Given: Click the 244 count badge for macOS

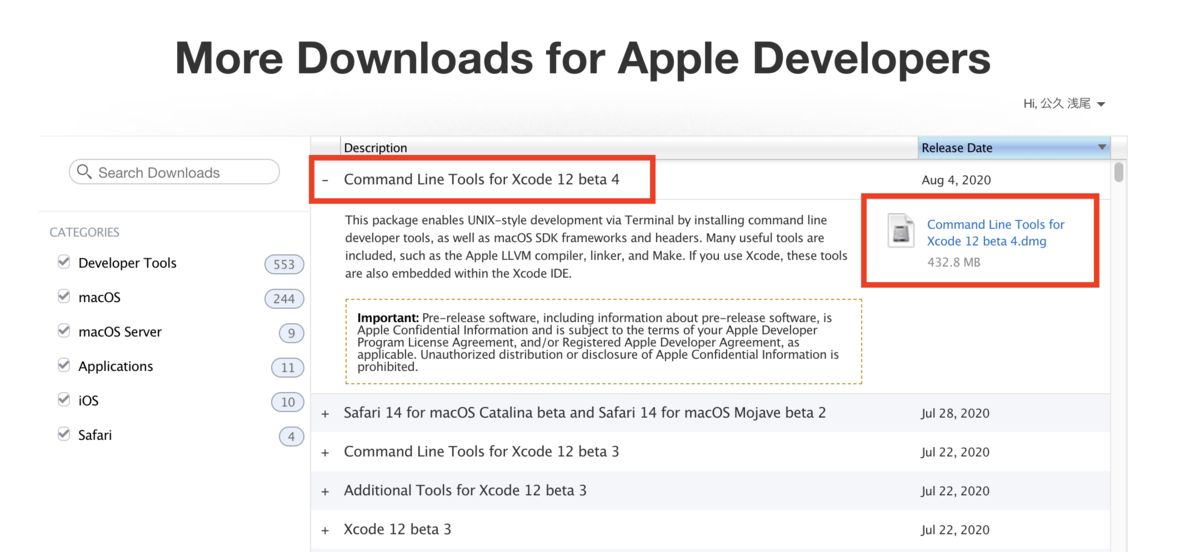Looking at the screenshot, I should [x=284, y=298].
